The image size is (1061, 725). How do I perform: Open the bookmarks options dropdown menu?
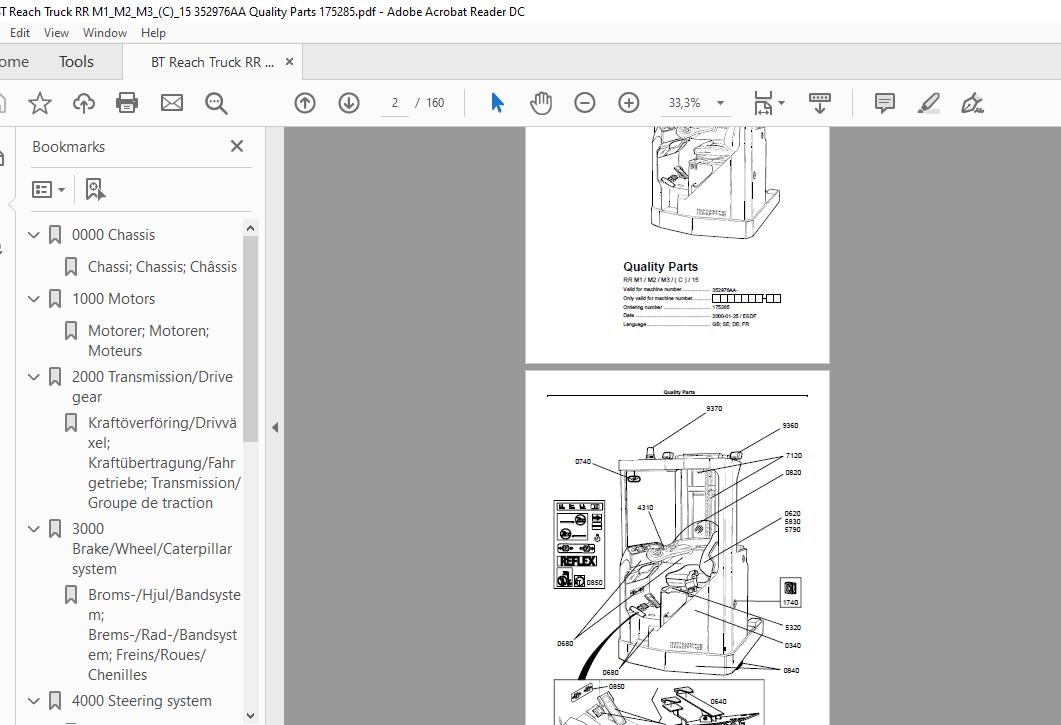[x=48, y=189]
